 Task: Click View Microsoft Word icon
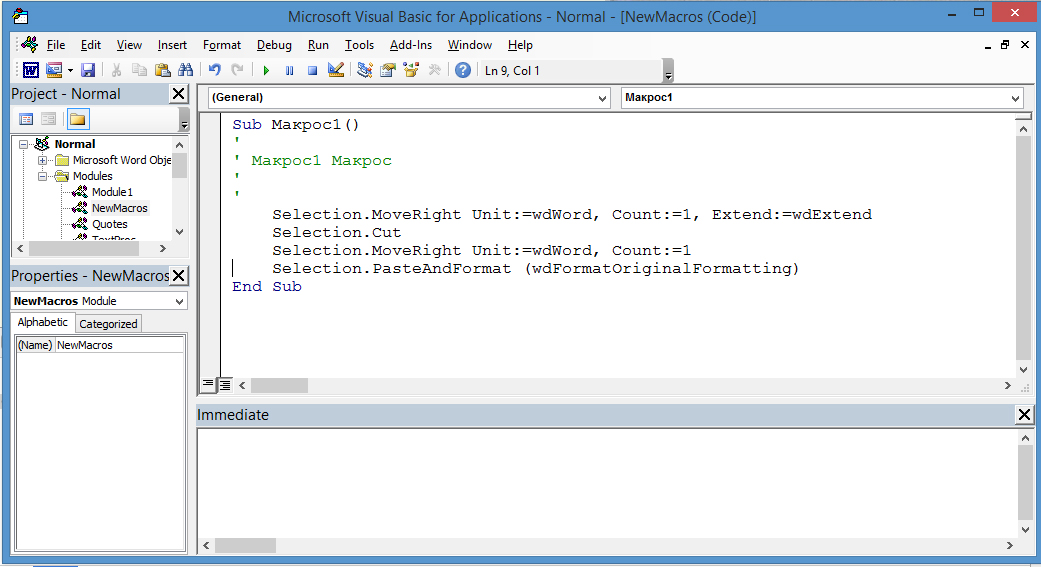pos(31,70)
